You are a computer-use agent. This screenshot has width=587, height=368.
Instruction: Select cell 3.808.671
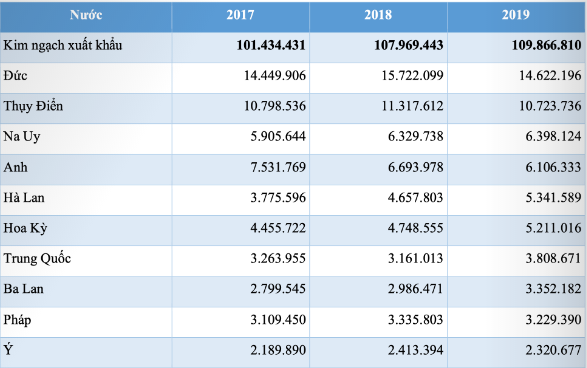point(554,258)
